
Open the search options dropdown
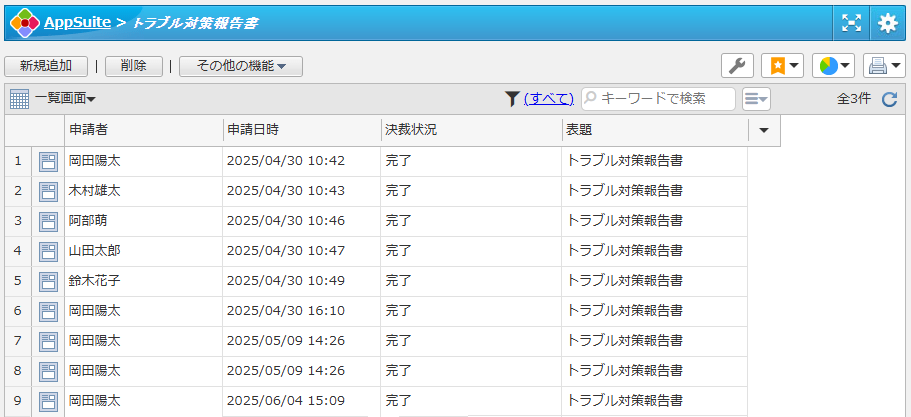[x=757, y=98]
